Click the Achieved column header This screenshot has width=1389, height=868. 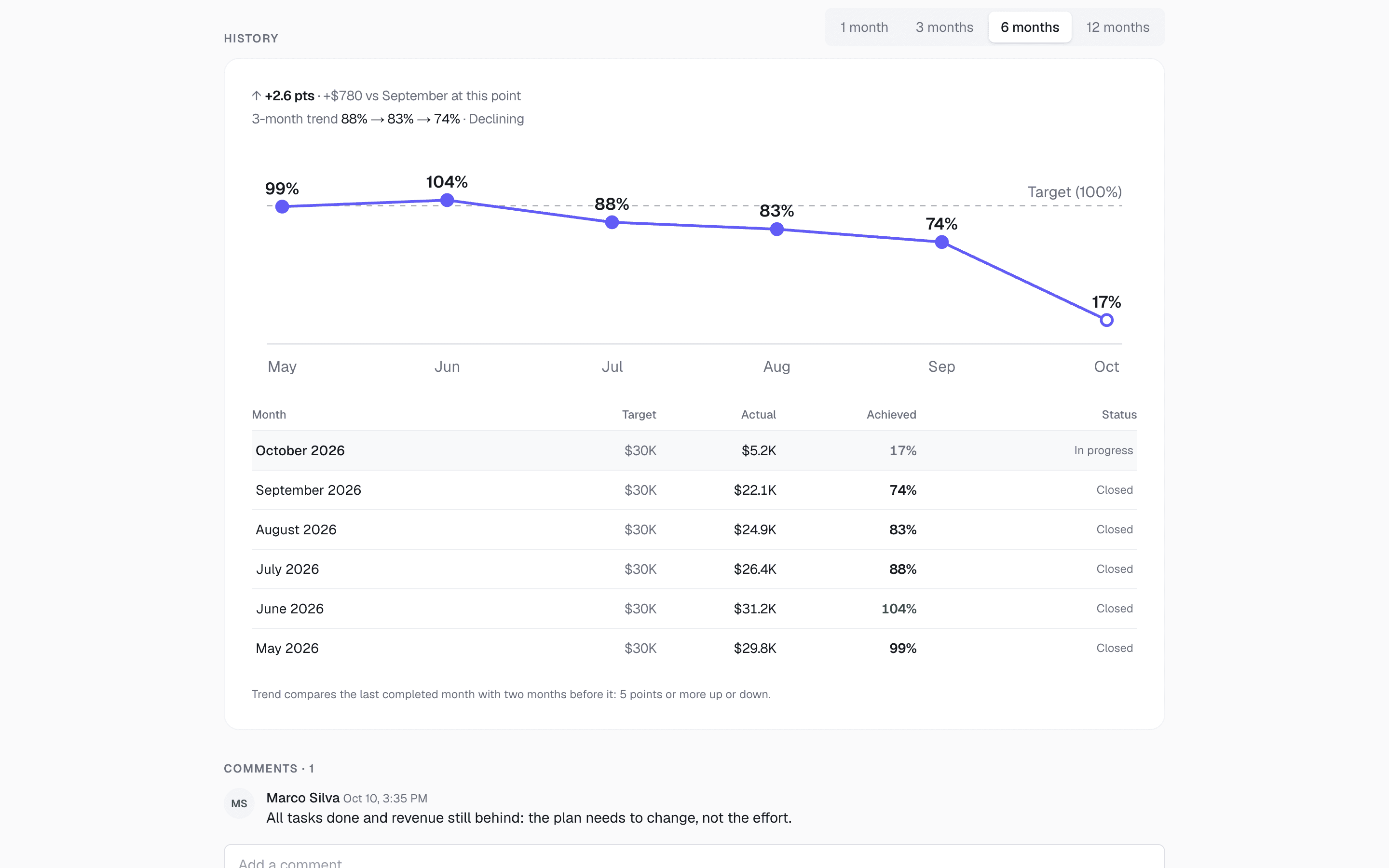tap(891, 415)
